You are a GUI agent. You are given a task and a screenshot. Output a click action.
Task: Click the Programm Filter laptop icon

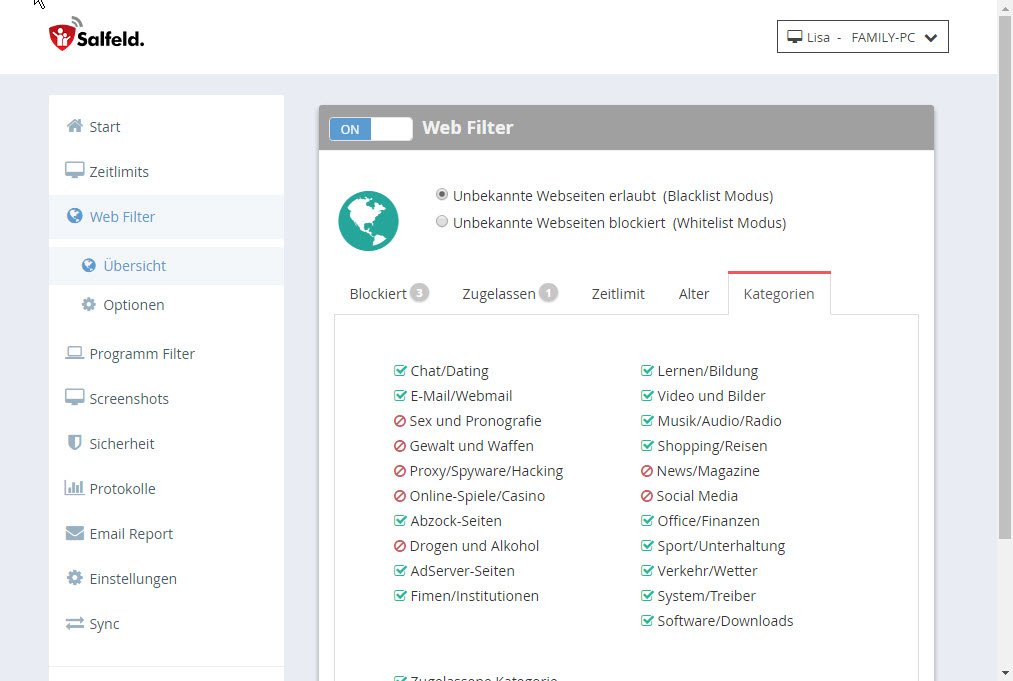tap(74, 353)
